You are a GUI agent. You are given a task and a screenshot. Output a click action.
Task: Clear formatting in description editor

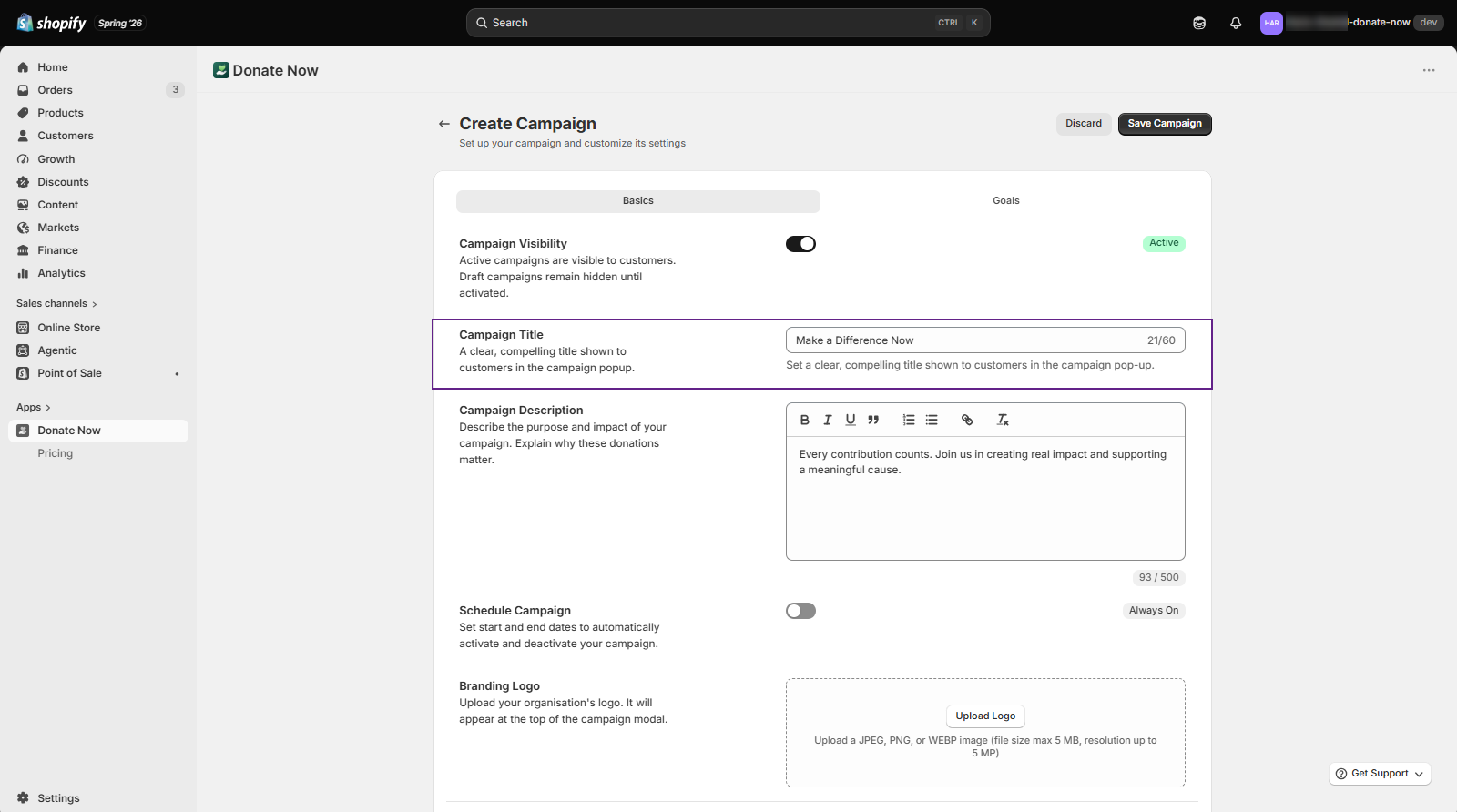pyautogui.click(x=1003, y=420)
